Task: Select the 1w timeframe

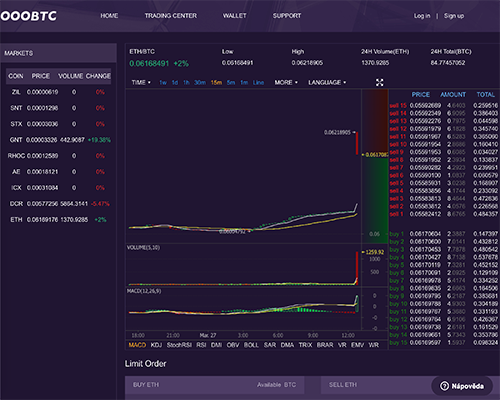Action: click(163, 82)
